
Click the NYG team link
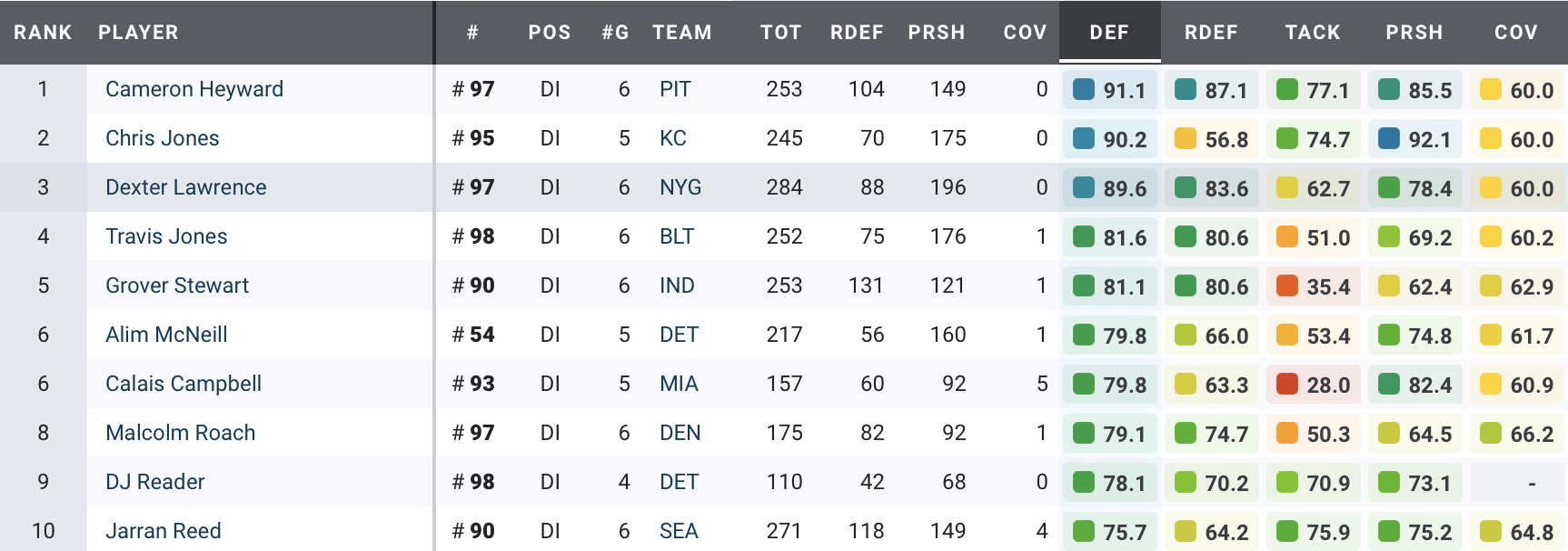pos(680,187)
